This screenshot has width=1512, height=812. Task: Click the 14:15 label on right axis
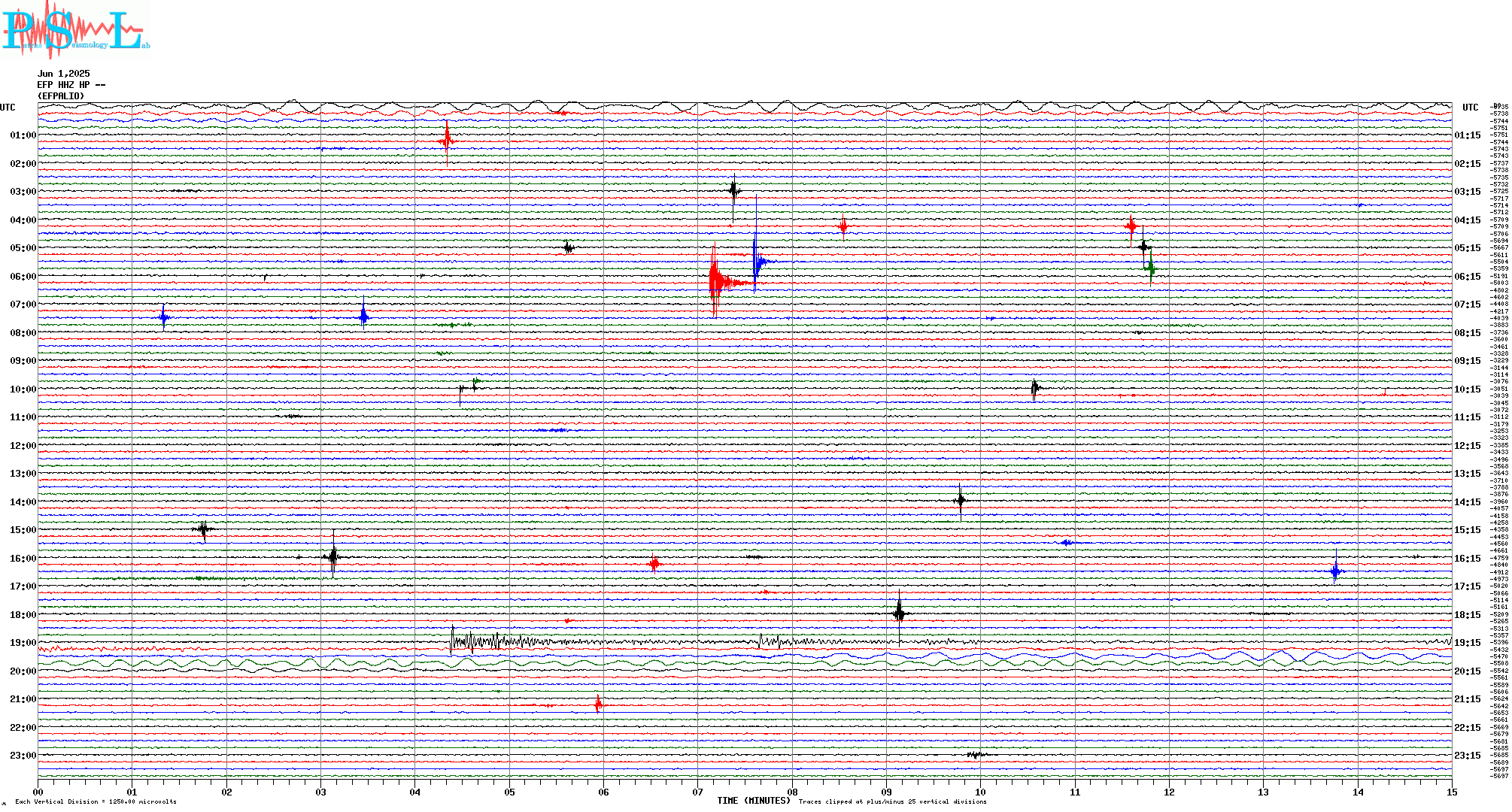1468,502
